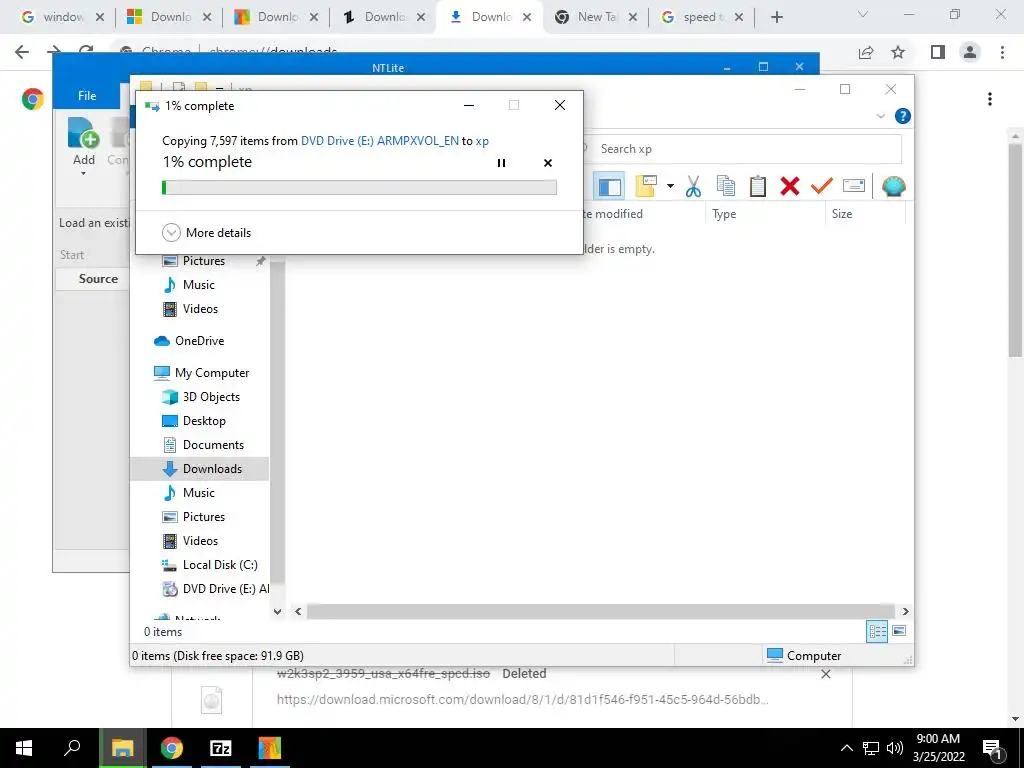This screenshot has height=768, width=1024.
Task: Switch to the New Tab
Action: coord(596,17)
